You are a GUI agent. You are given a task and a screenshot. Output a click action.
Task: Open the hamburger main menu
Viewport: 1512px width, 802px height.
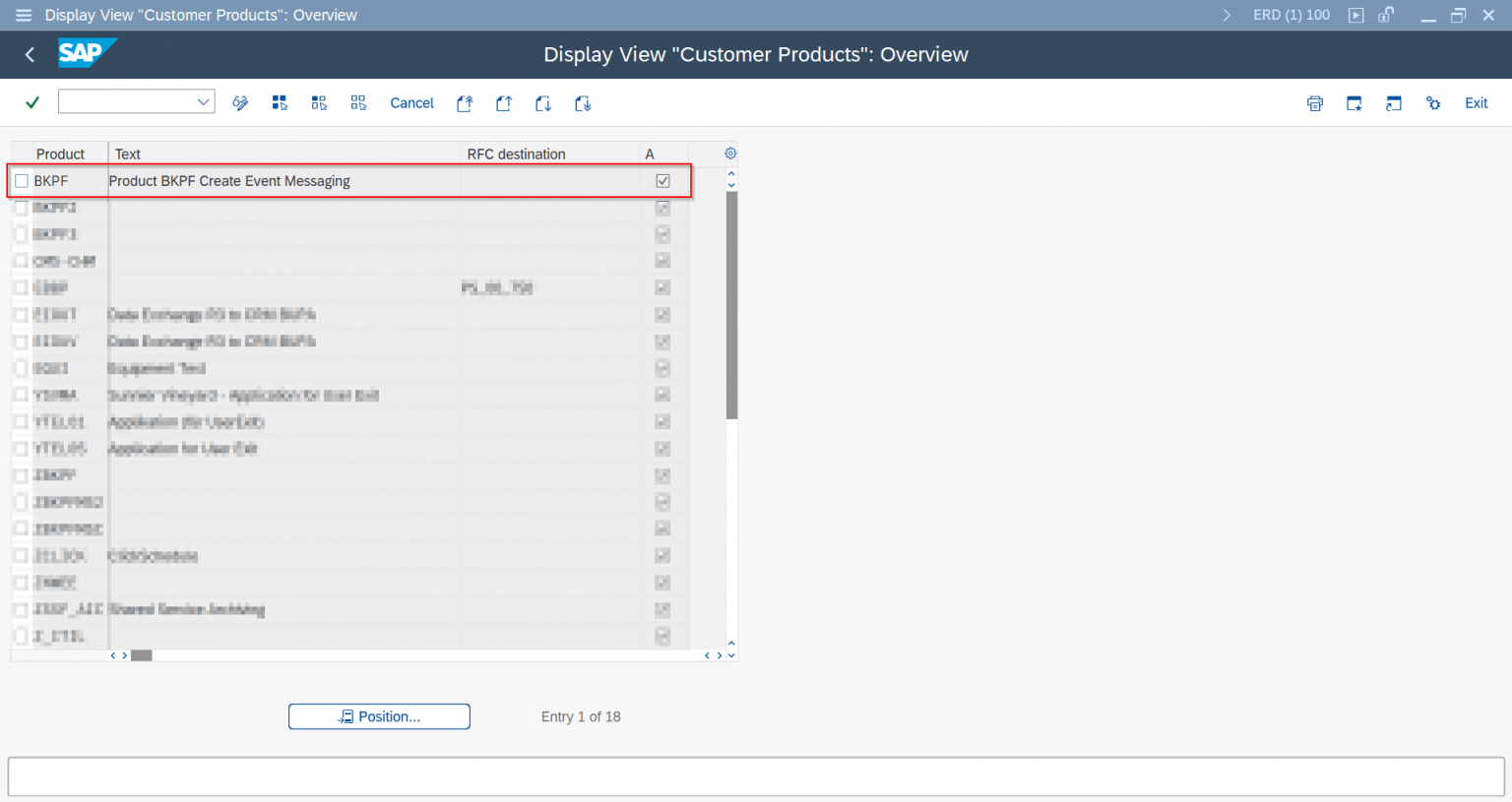(x=24, y=16)
